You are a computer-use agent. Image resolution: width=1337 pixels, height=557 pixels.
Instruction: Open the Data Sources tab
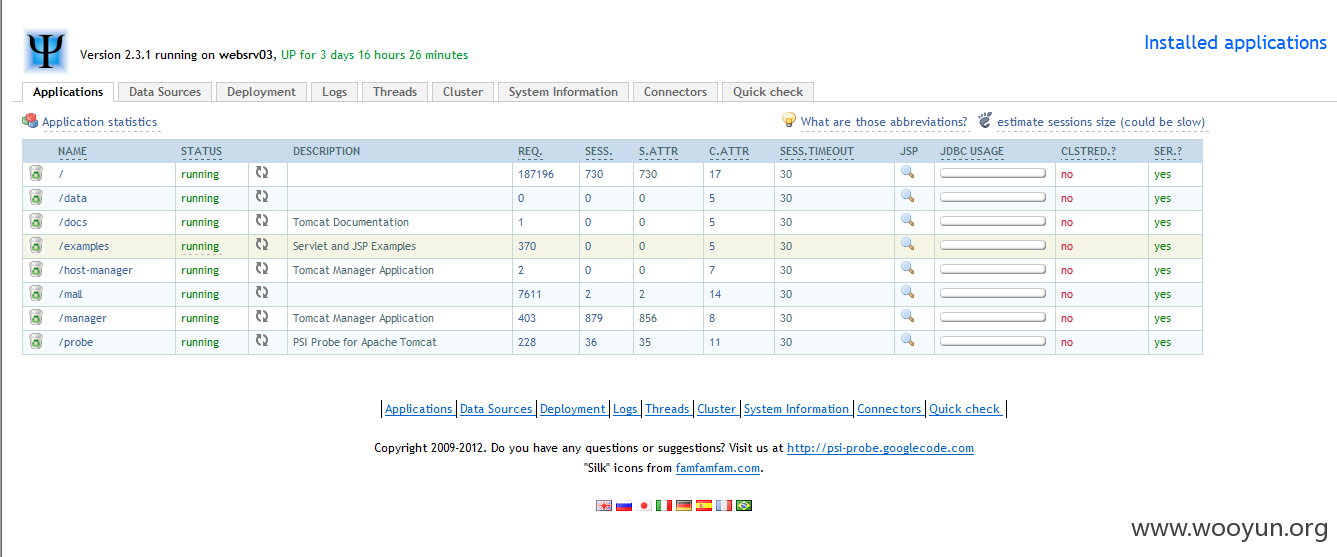click(x=165, y=92)
